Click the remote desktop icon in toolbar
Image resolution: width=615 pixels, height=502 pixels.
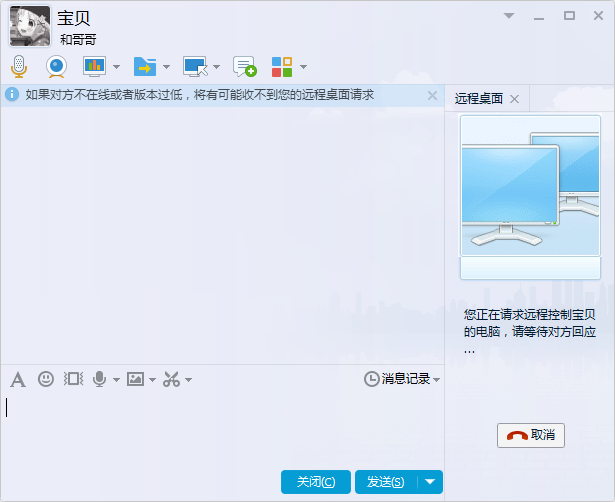click(x=194, y=66)
